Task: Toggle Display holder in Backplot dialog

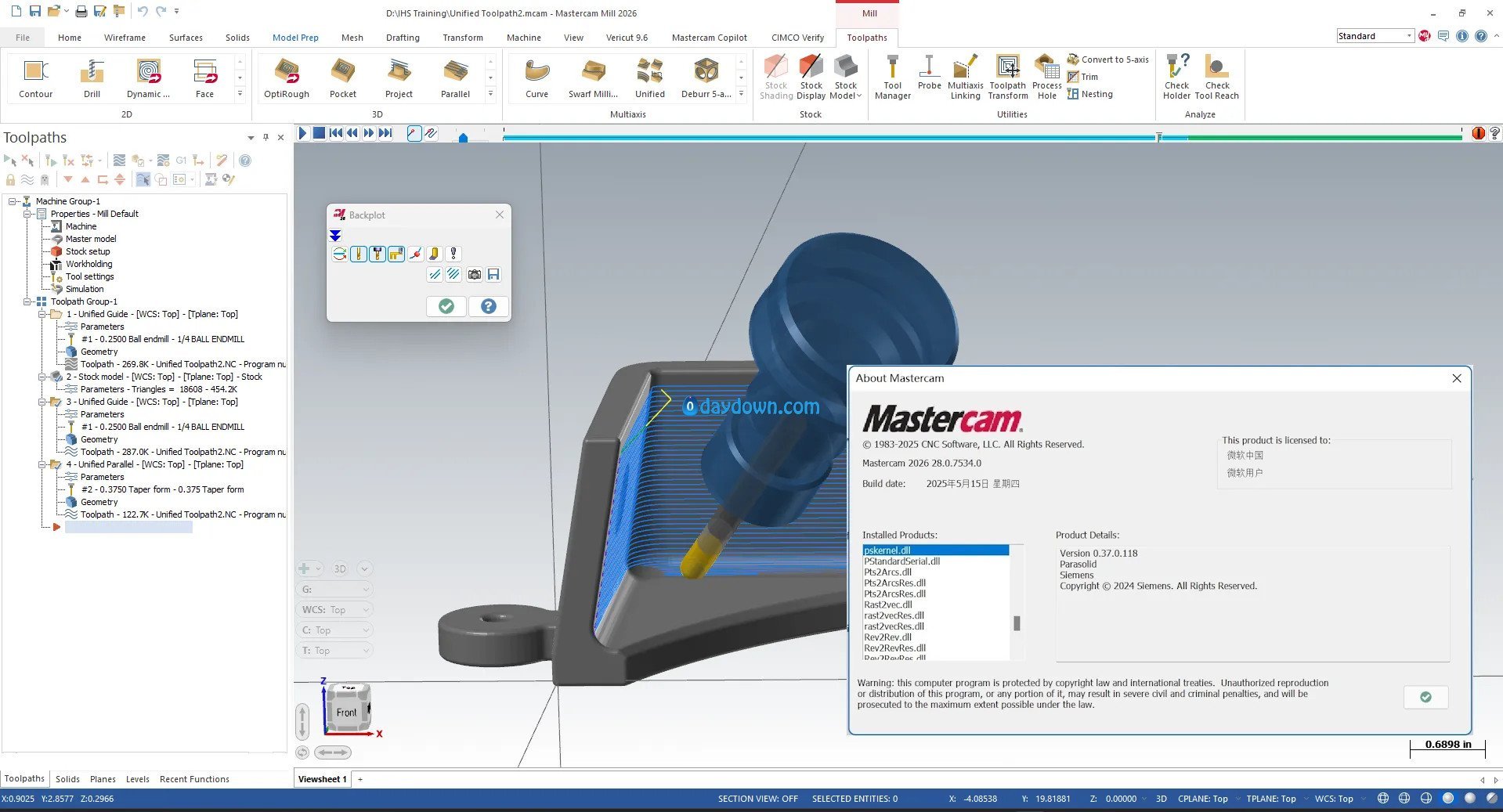Action: click(x=377, y=254)
